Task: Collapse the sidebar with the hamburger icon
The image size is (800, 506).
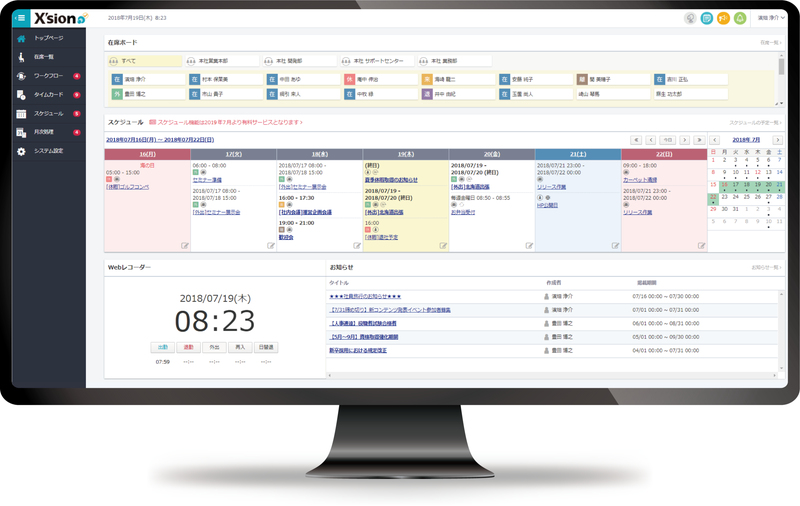Action: tap(21, 18)
